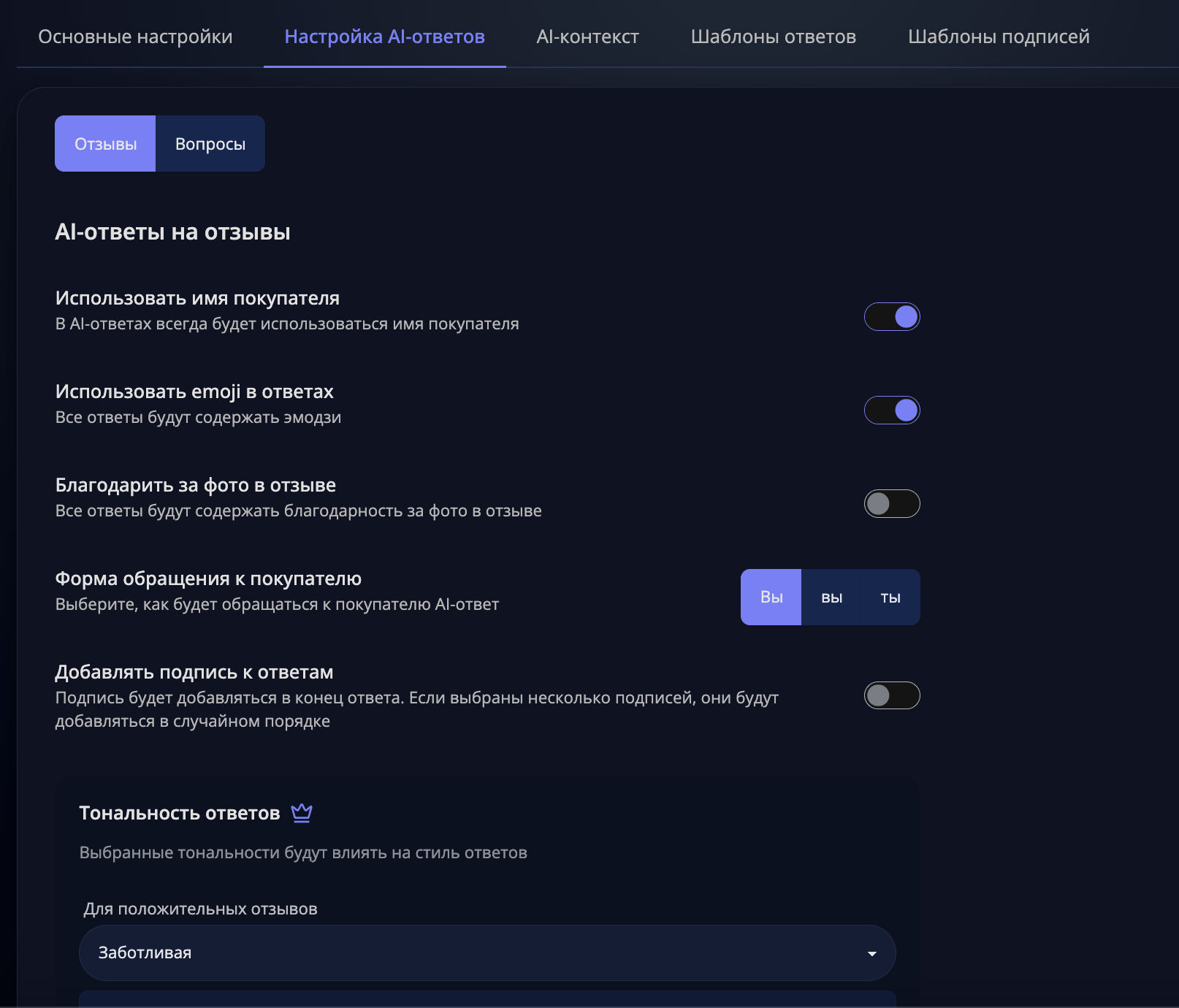The height and width of the screenshot is (1008, 1179).
Task: Switch to the 'AI-контекст' tab
Action: [587, 37]
